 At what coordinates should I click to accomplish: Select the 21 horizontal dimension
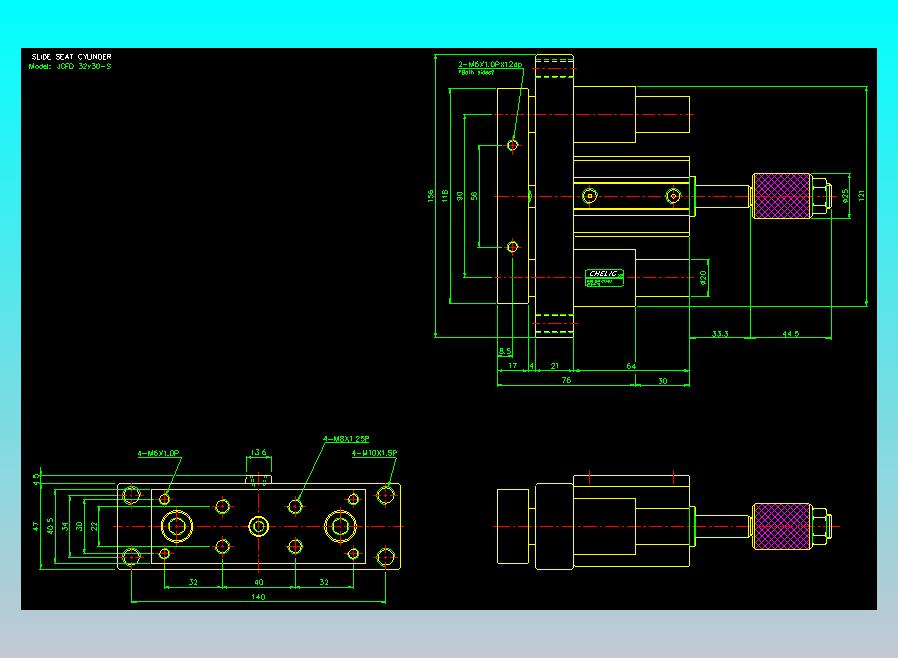pyautogui.click(x=554, y=365)
